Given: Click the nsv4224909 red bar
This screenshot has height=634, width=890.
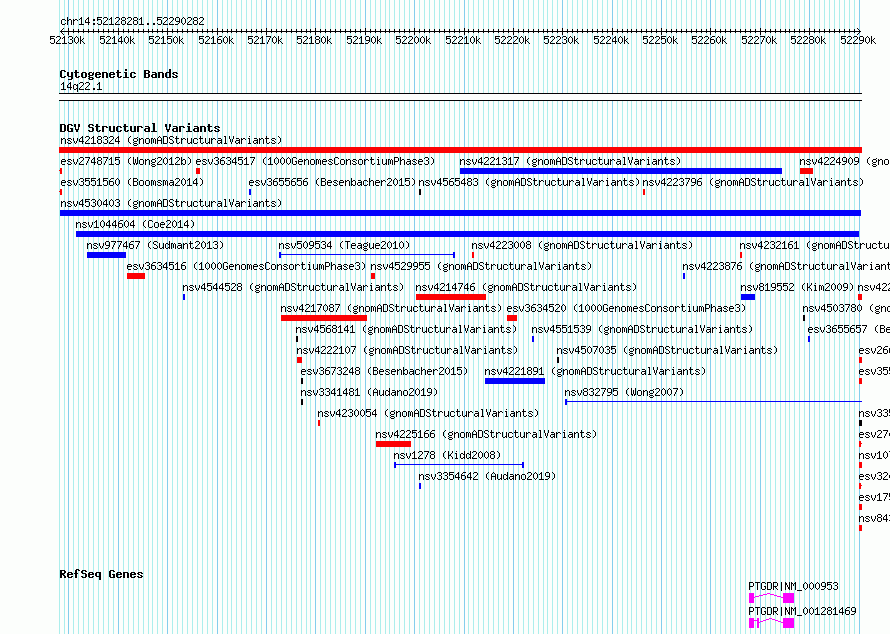Looking at the screenshot, I should pyautogui.click(x=806, y=171).
